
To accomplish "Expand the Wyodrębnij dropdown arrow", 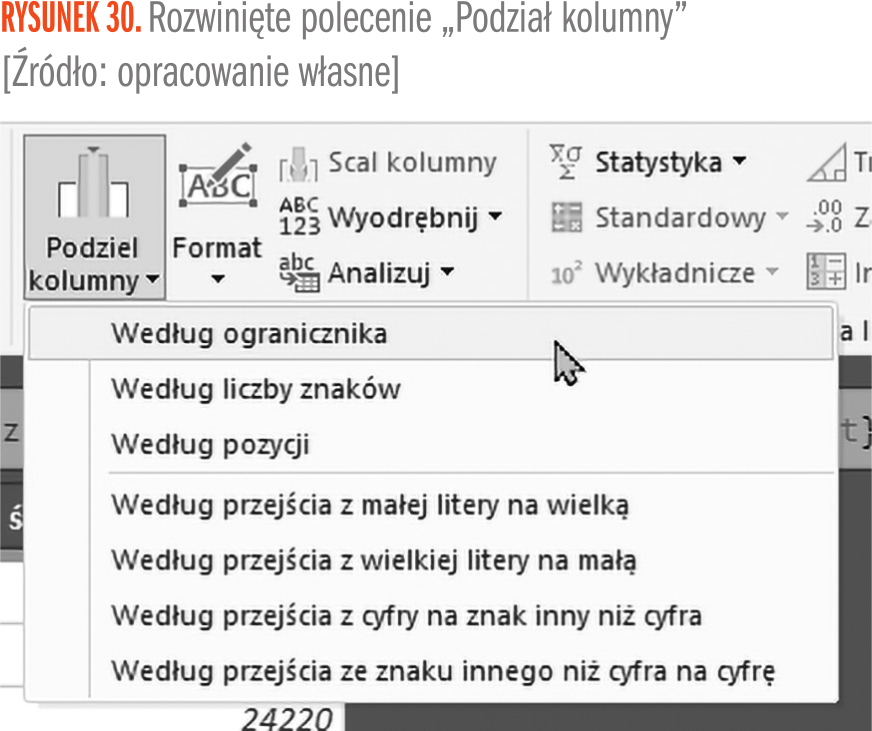I will (494, 216).
